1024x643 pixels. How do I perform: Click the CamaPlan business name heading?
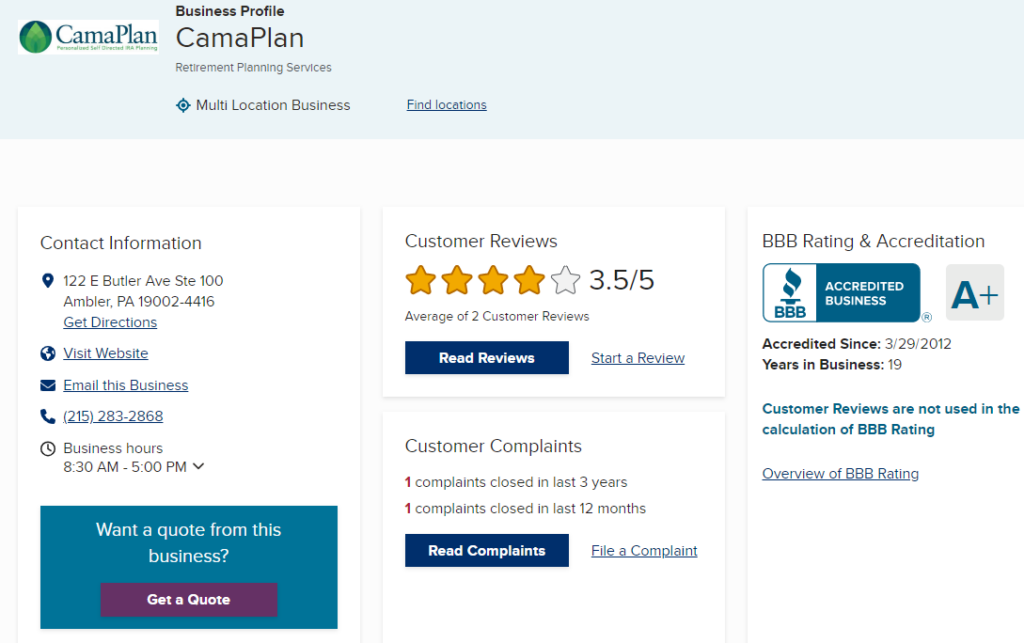point(240,38)
